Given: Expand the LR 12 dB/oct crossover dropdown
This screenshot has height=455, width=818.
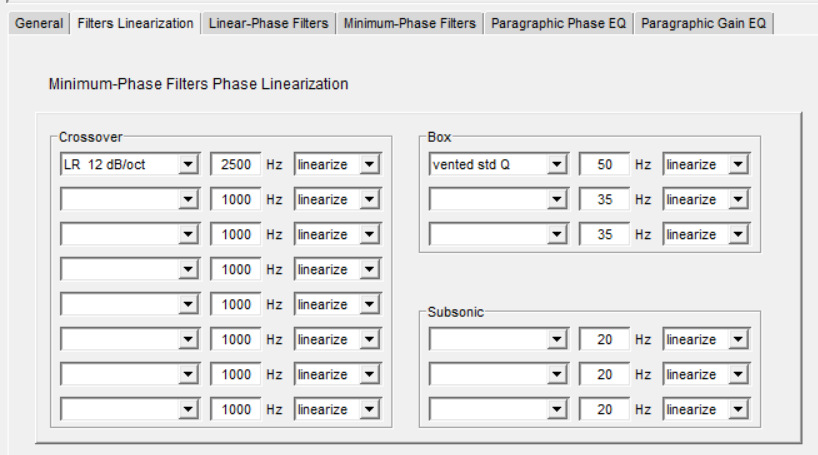Looking at the screenshot, I should pos(188,165).
